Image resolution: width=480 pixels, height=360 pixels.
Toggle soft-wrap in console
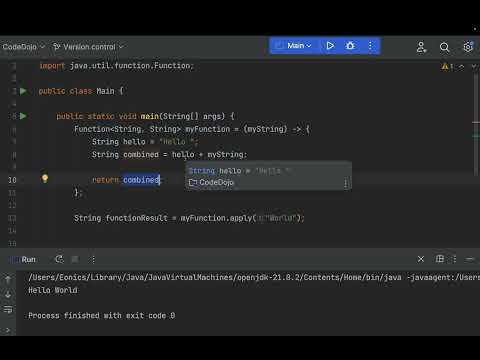(x=8, y=310)
